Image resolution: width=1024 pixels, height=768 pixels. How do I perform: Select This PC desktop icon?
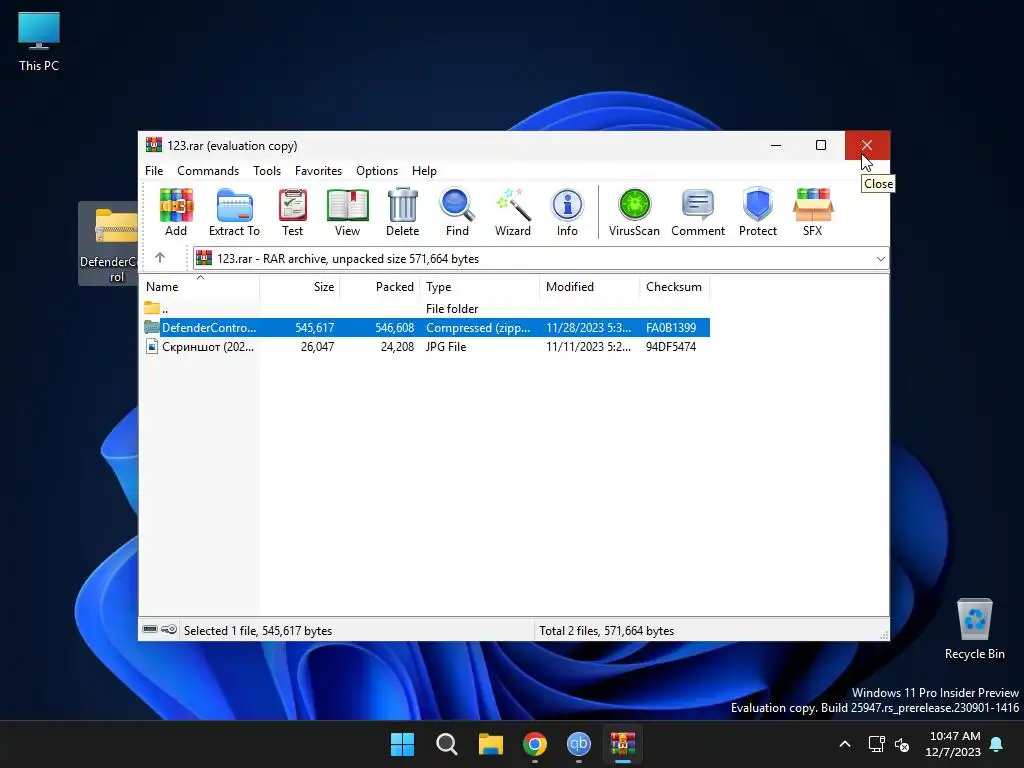pos(39,42)
